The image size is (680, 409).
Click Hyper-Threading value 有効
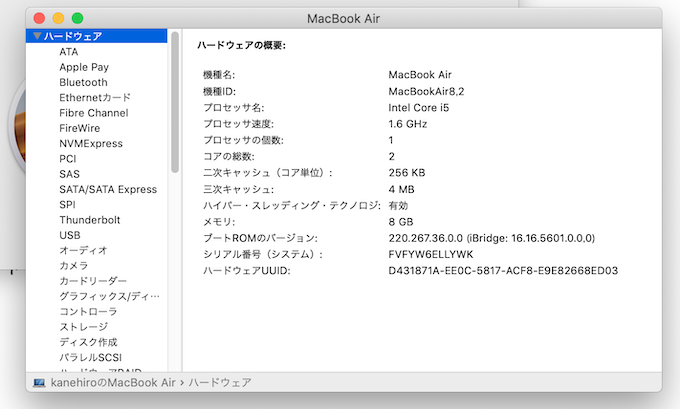[x=398, y=205]
